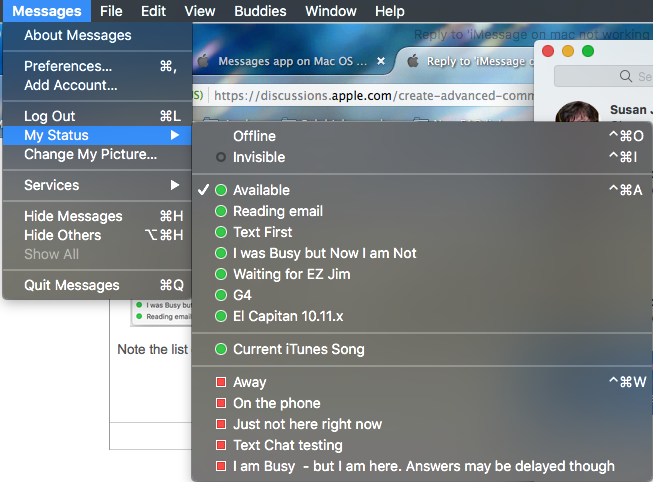Click green dot for Text First status
Viewport: 653px width, 482px height.
221,232
